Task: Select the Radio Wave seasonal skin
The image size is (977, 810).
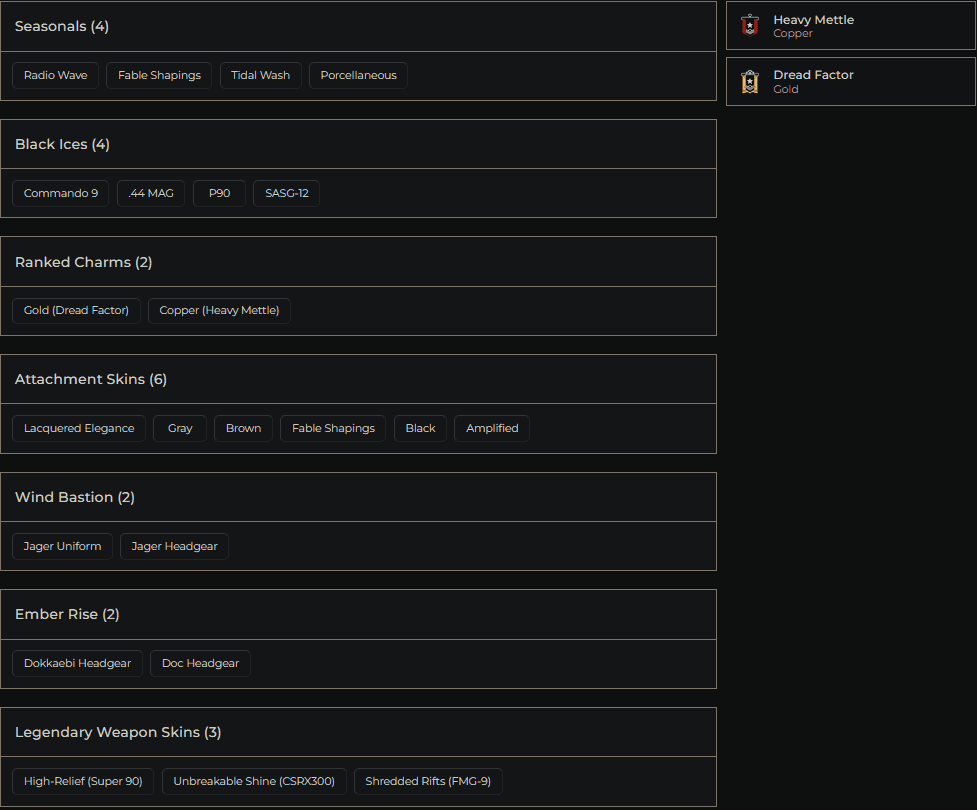Action: [55, 74]
